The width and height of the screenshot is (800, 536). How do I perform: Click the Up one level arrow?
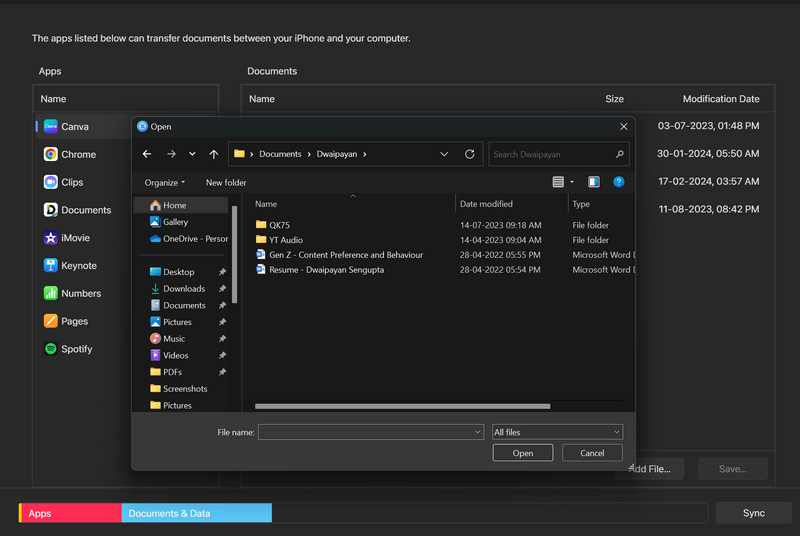(x=214, y=154)
